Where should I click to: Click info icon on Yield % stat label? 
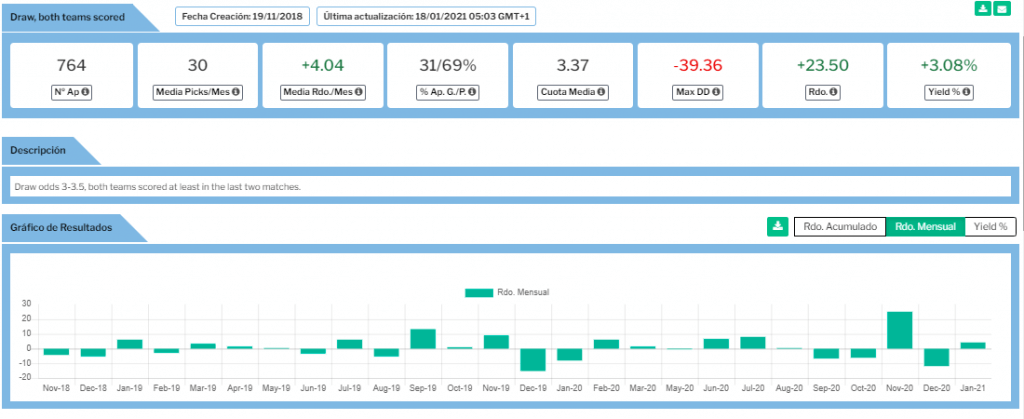968,93
